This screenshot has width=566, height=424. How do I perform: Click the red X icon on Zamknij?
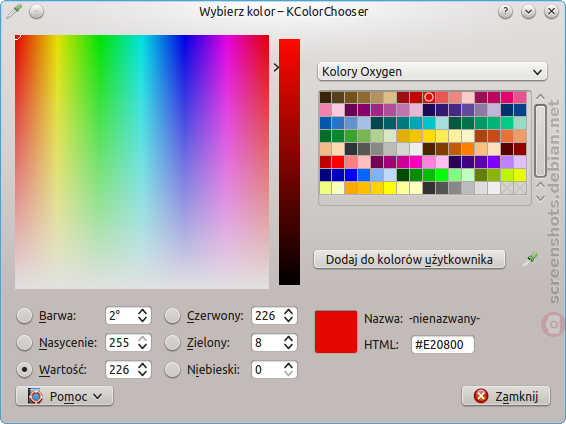coord(481,396)
